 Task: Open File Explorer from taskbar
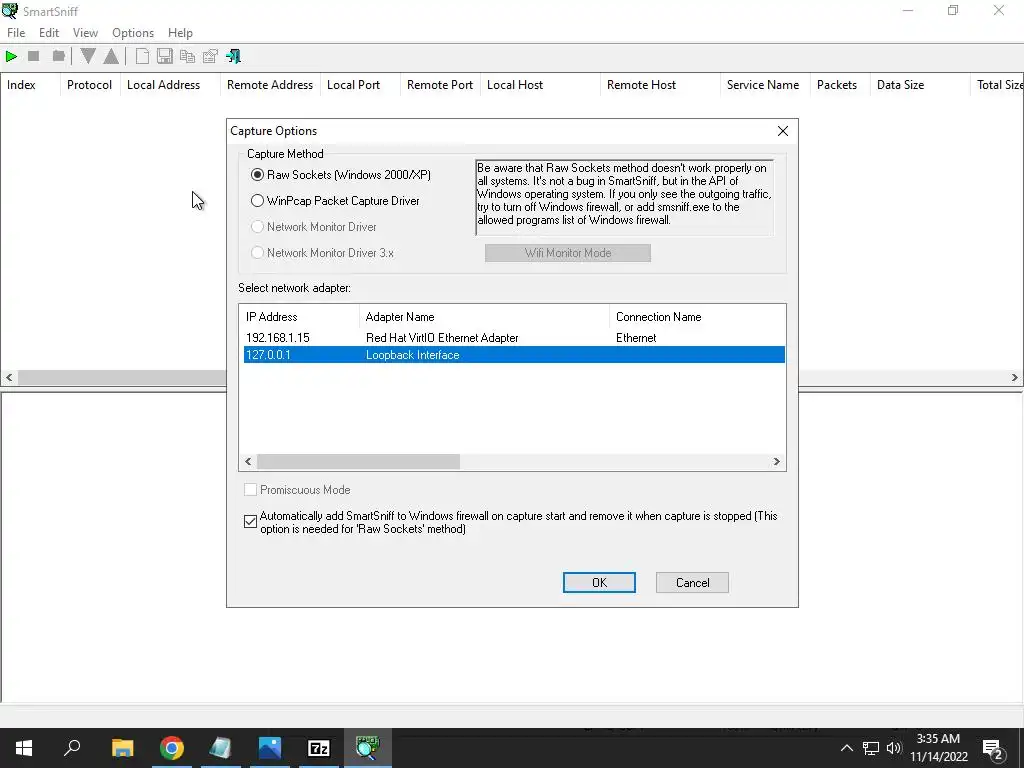tap(122, 748)
